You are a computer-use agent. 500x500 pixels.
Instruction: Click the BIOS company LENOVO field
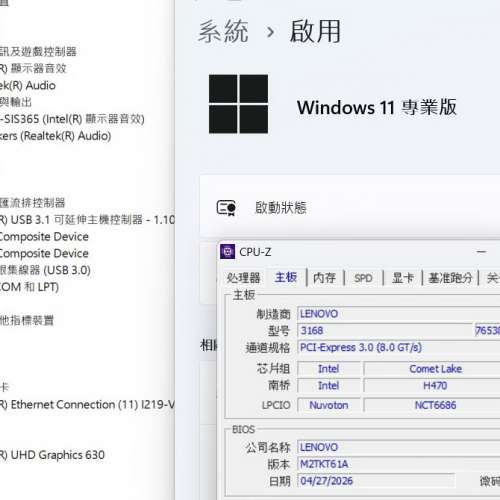pyautogui.click(x=398, y=447)
